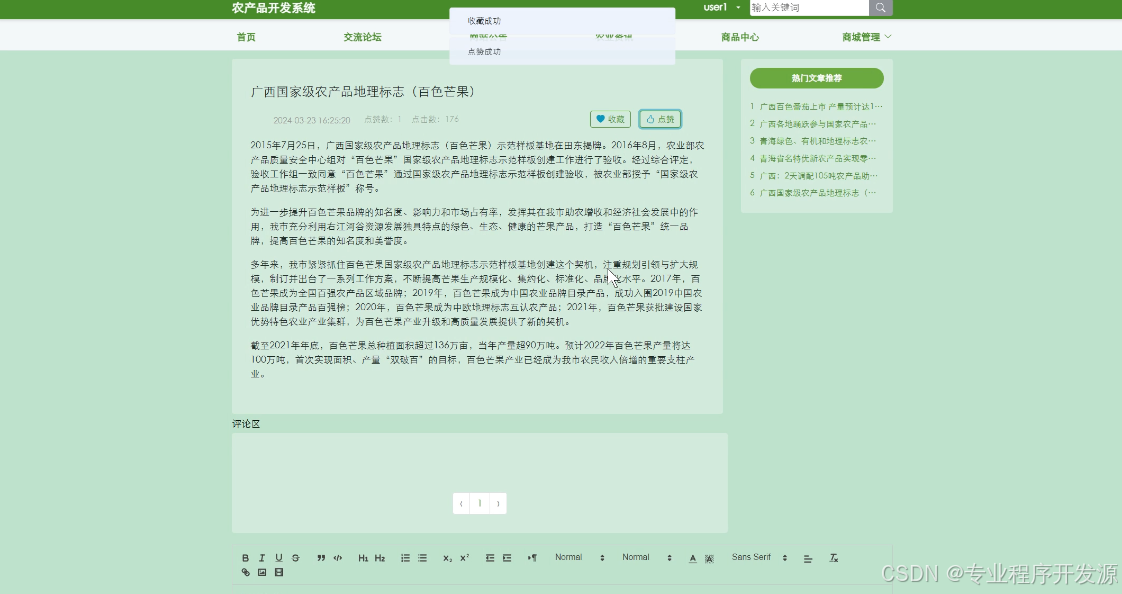This screenshot has height=594, width=1122.
Task: Create a bulleted list
Action: point(422,558)
